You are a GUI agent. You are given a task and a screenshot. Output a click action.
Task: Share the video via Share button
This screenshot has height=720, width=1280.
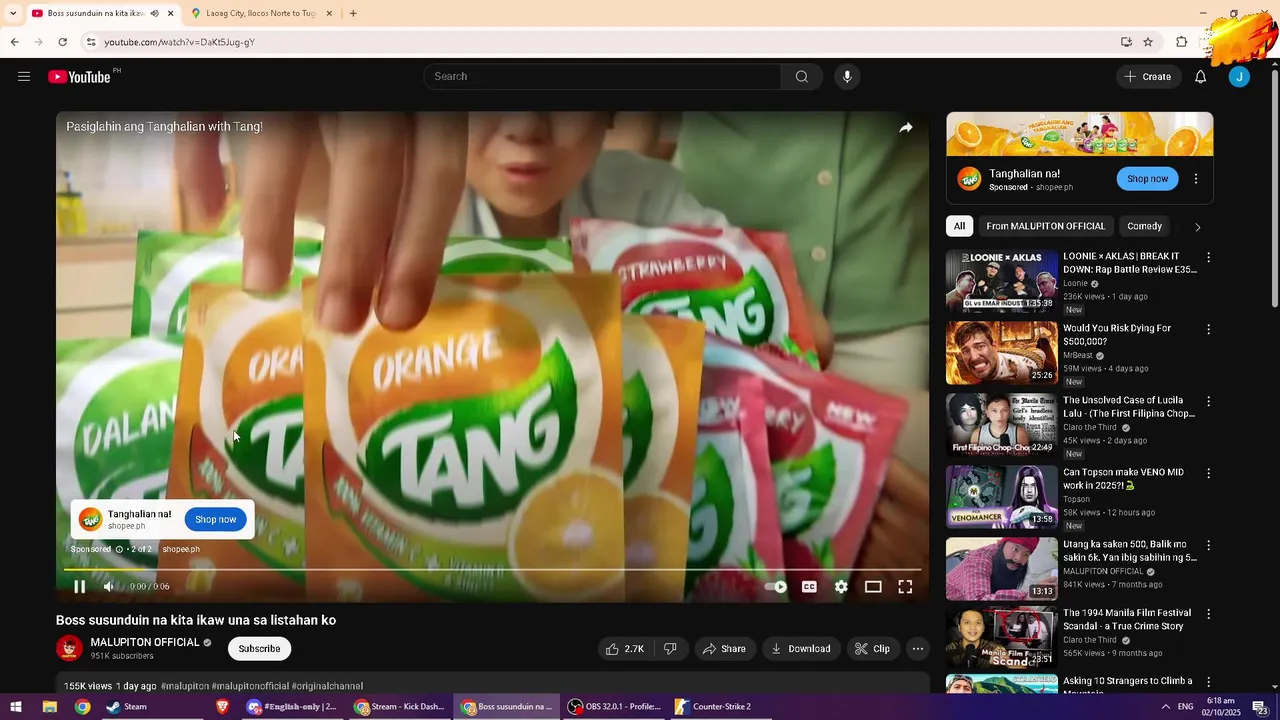pos(724,649)
